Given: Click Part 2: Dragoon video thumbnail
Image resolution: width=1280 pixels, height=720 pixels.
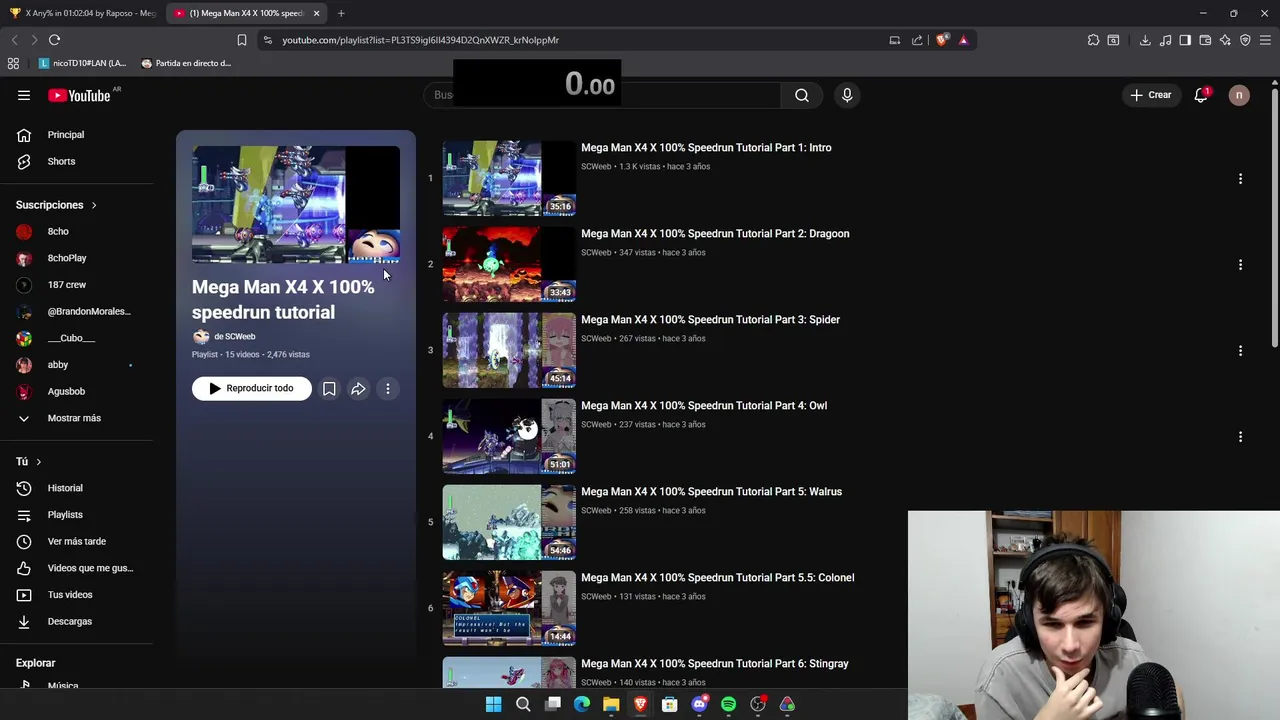Looking at the screenshot, I should (509, 264).
